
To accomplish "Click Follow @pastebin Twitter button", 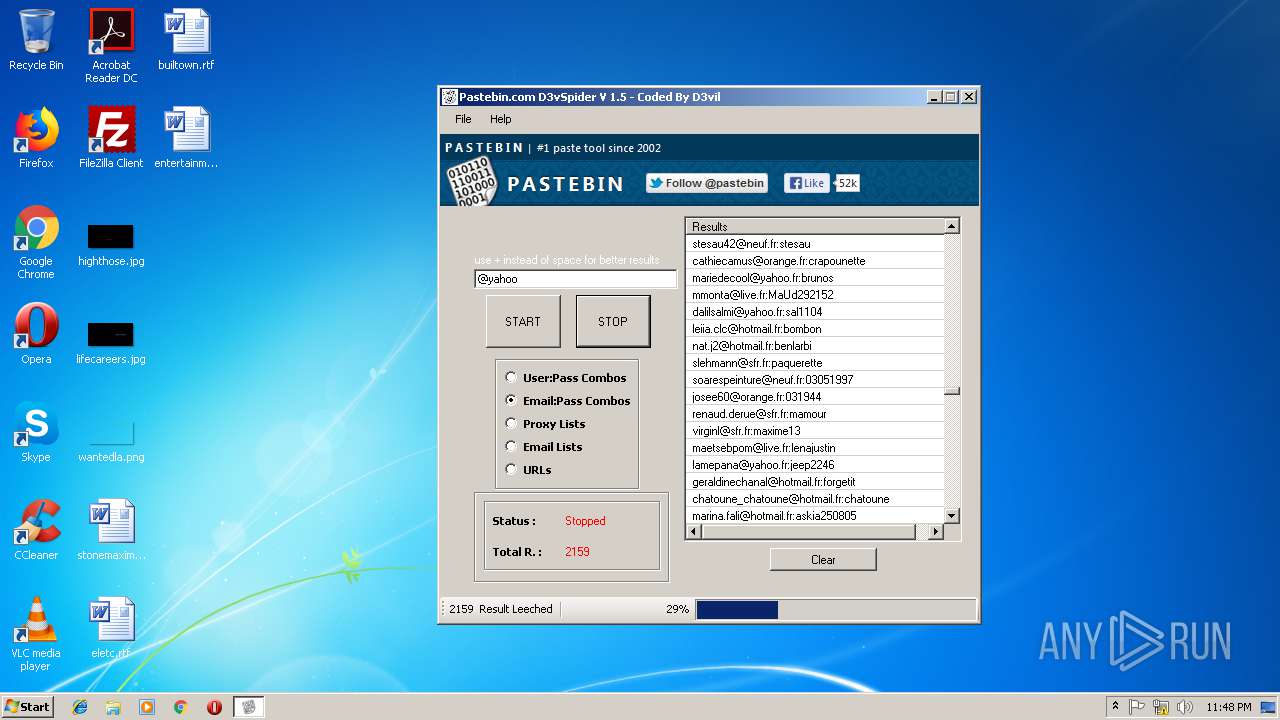I will (707, 183).
